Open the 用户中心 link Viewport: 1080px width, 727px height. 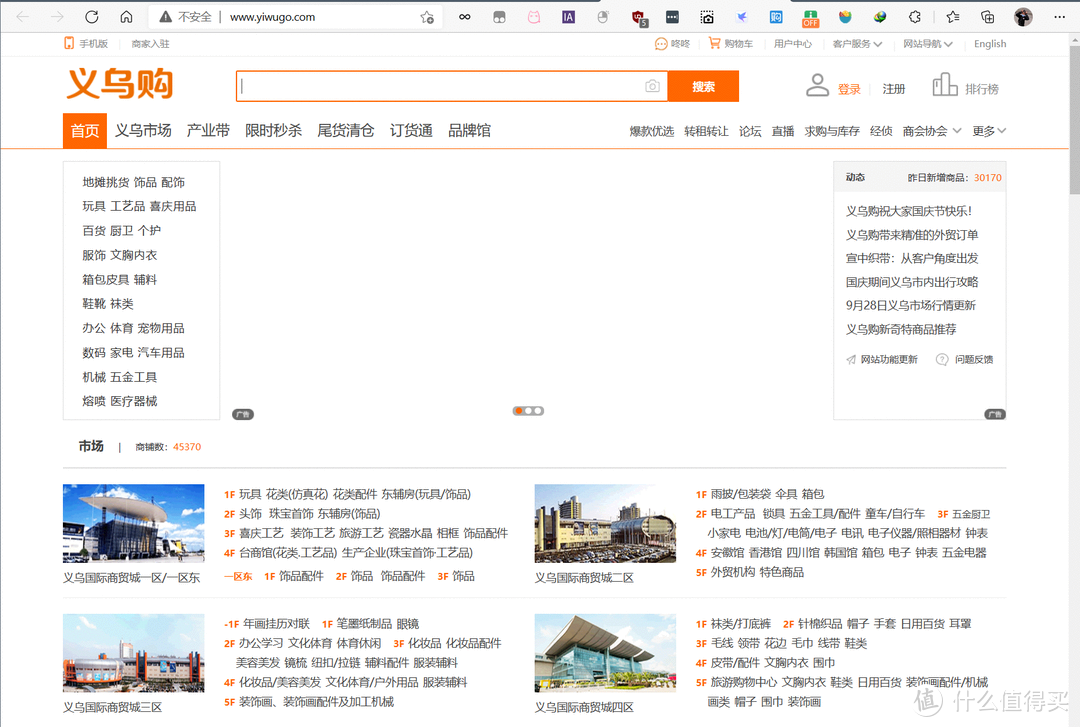click(x=792, y=43)
